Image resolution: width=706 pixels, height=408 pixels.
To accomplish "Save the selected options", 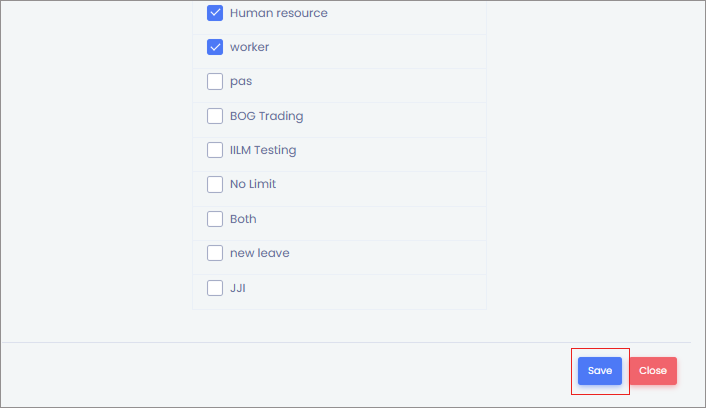I will [x=600, y=371].
